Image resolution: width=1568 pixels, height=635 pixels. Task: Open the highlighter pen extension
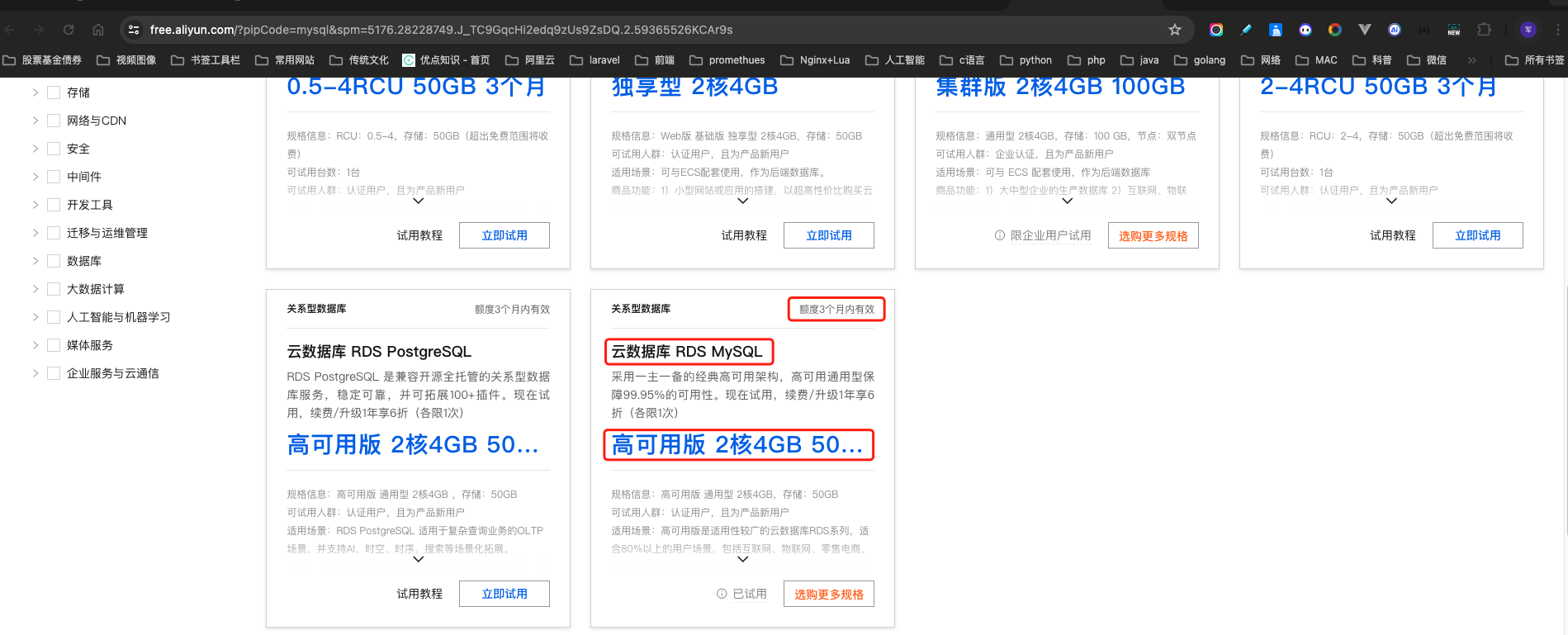1246,30
